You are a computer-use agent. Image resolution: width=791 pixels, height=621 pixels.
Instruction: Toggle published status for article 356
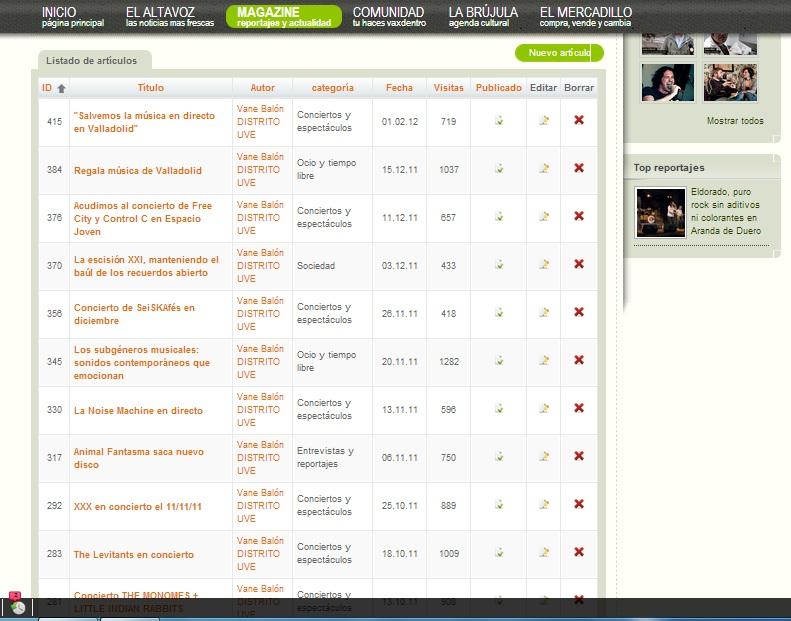(498, 312)
